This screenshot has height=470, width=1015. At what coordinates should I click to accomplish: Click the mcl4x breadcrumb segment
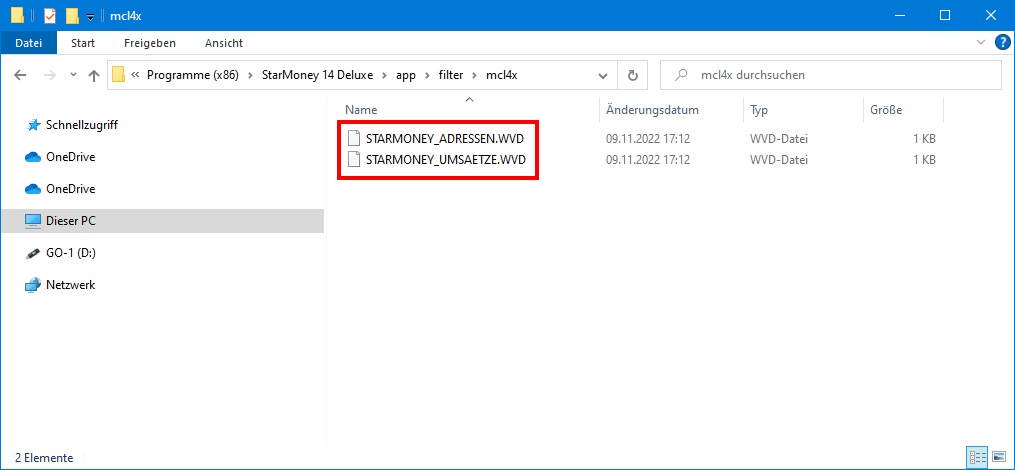501,75
